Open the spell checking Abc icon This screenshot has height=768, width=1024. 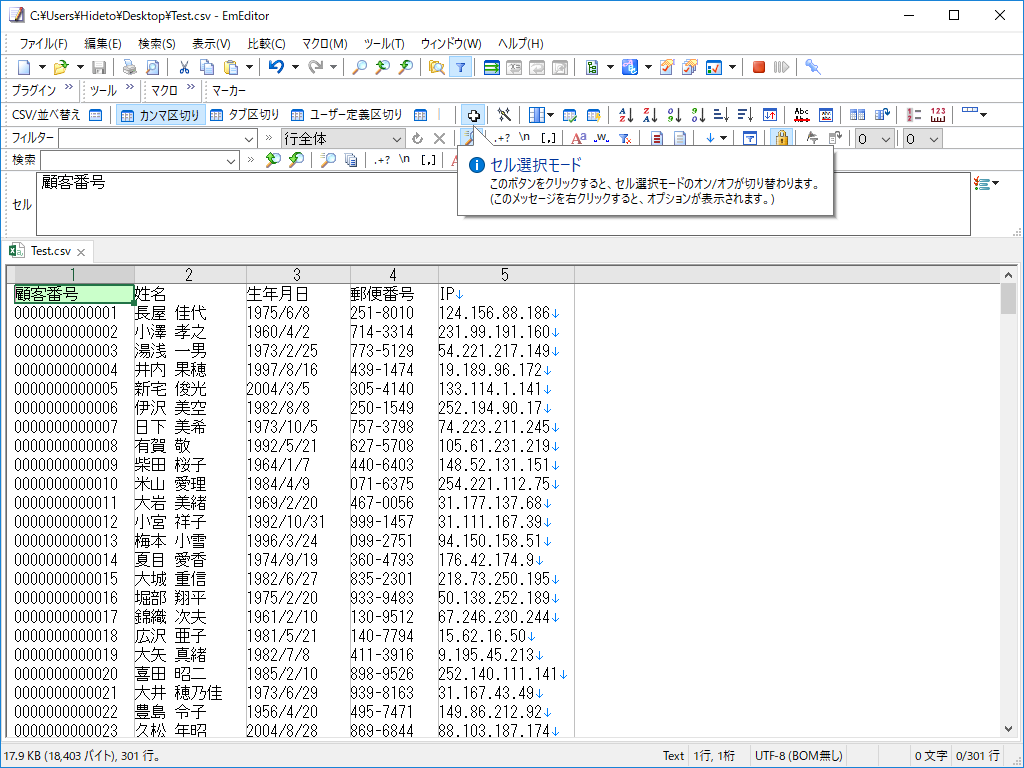[x=801, y=115]
